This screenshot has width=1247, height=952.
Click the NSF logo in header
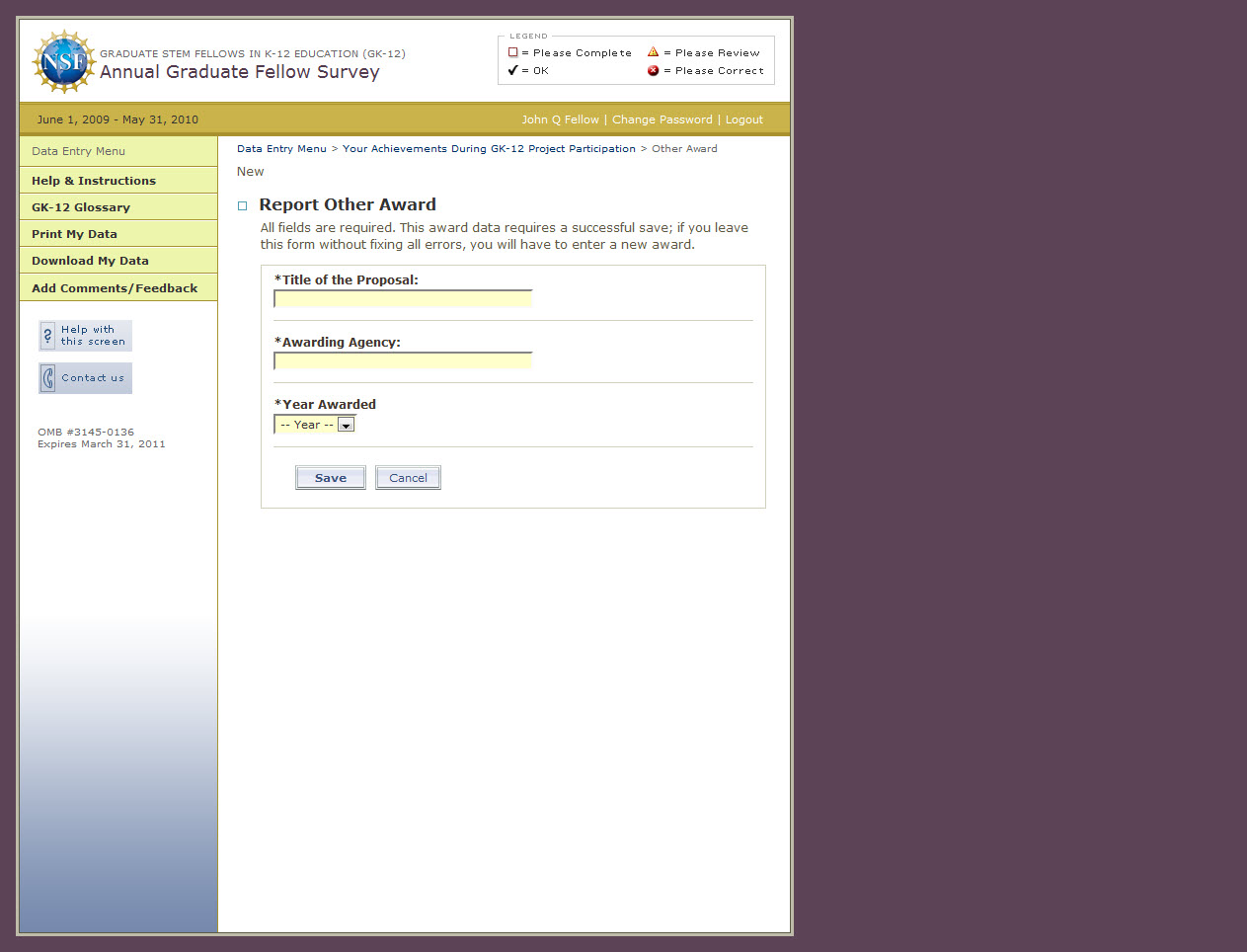tap(64, 61)
